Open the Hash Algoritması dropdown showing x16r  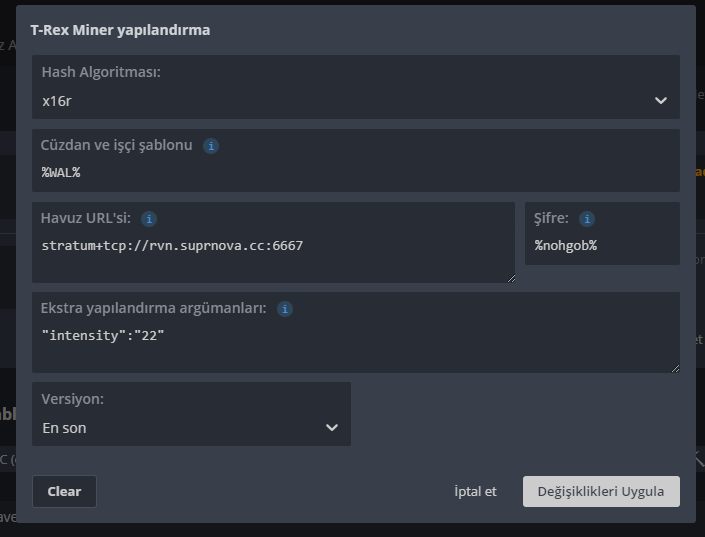click(355, 101)
